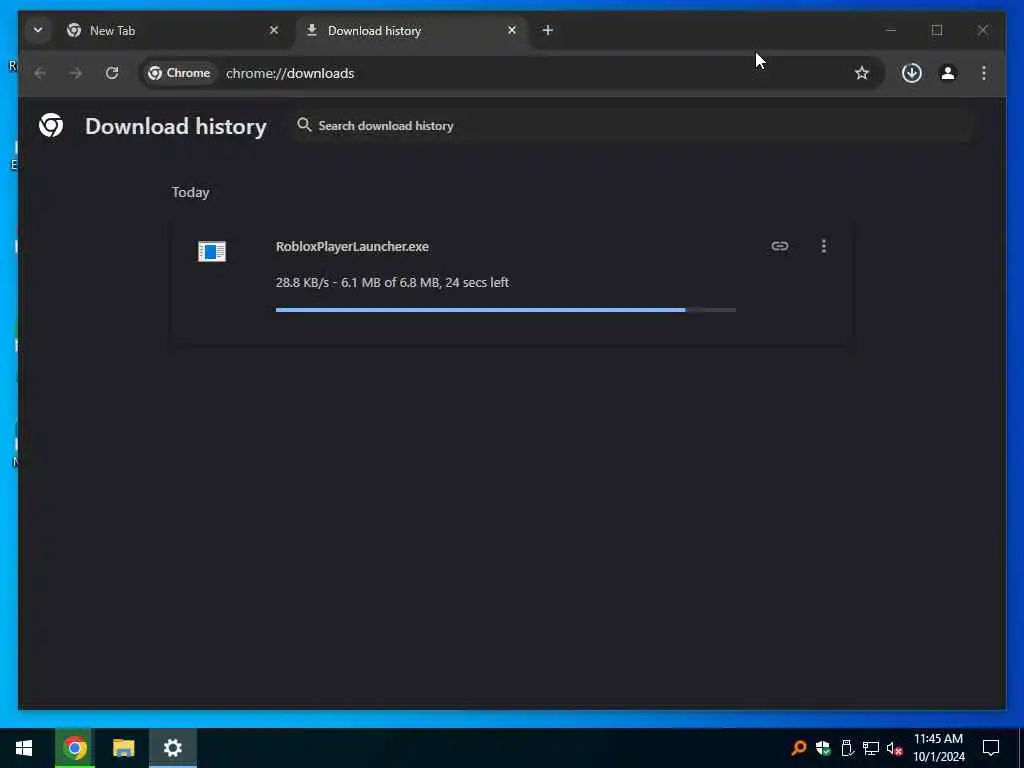
Task: Click the muted volume tray icon
Action: [x=894, y=748]
